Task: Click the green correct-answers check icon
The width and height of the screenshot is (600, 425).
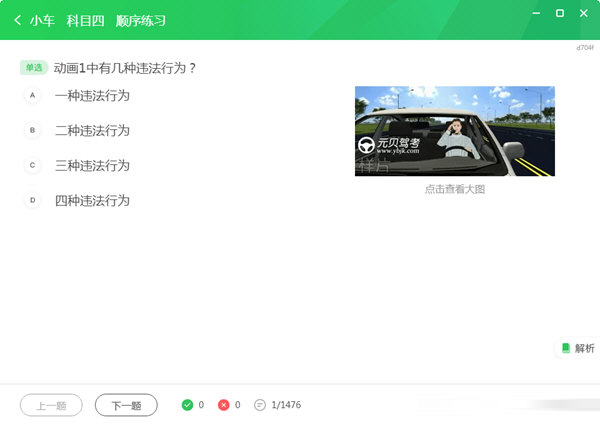Action: click(x=187, y=405)
